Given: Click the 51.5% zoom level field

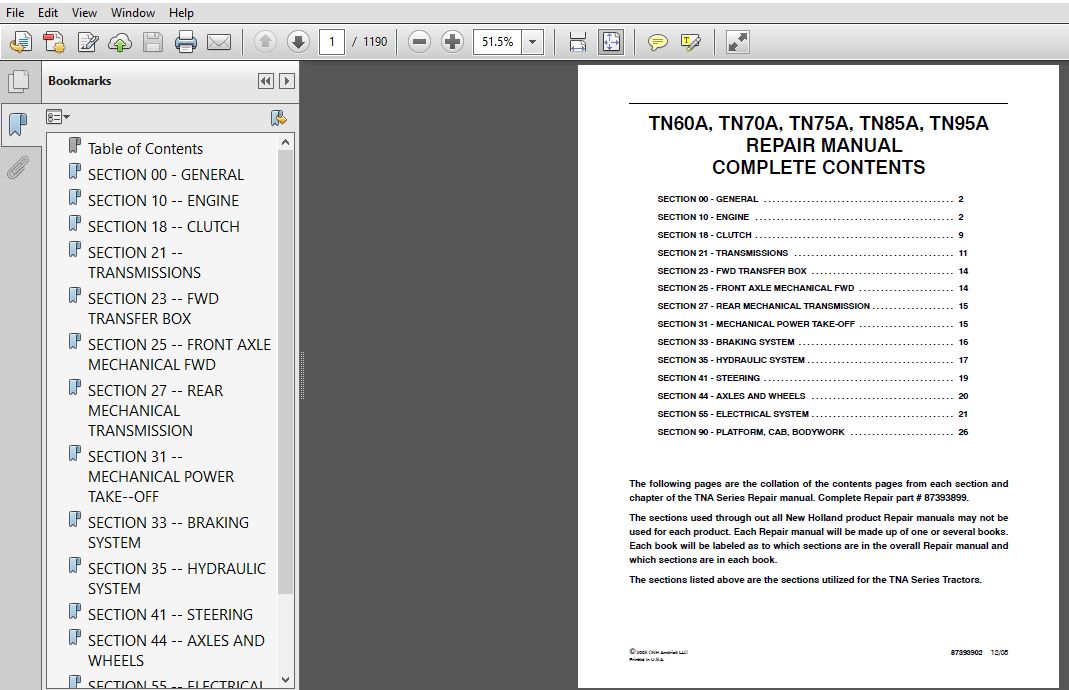Looking at the screenshot, I should click(x=498, y=42).
